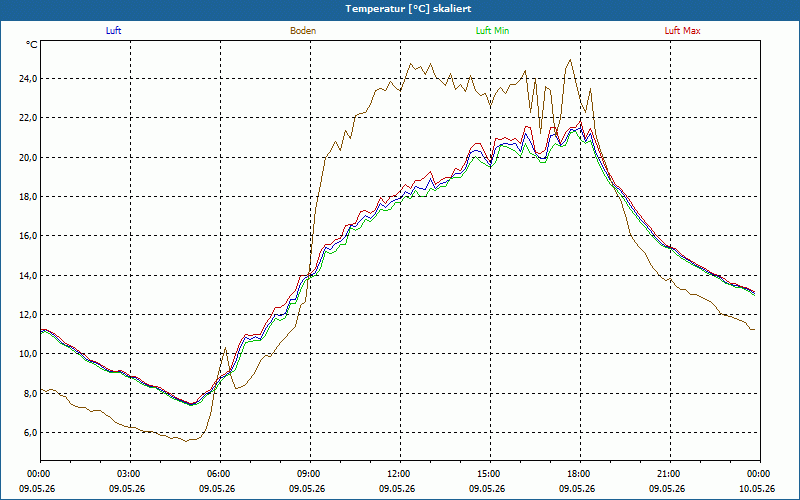Click the 09:00 time axis label

point(311,474)
